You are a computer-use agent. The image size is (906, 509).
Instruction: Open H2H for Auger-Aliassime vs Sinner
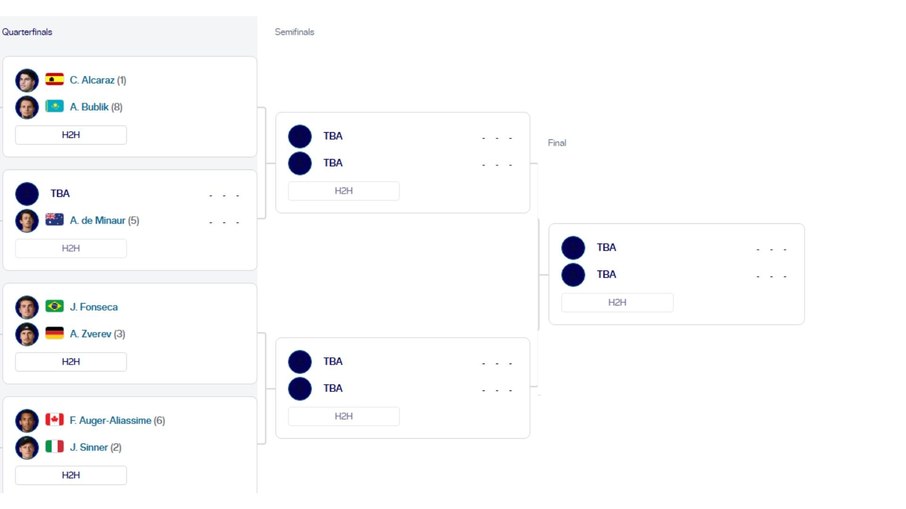pyautogui.click(x=71, y=475)
